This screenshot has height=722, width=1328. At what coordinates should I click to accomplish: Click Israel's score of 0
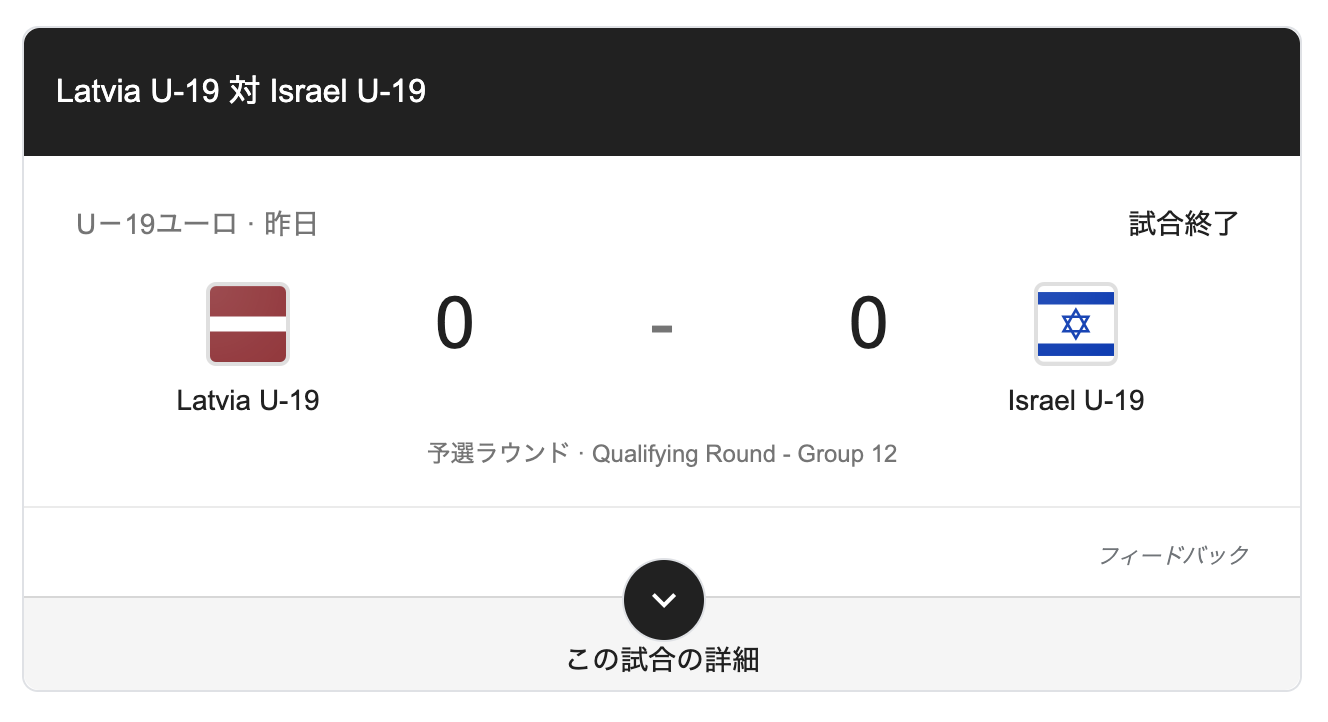pos(868,324)
